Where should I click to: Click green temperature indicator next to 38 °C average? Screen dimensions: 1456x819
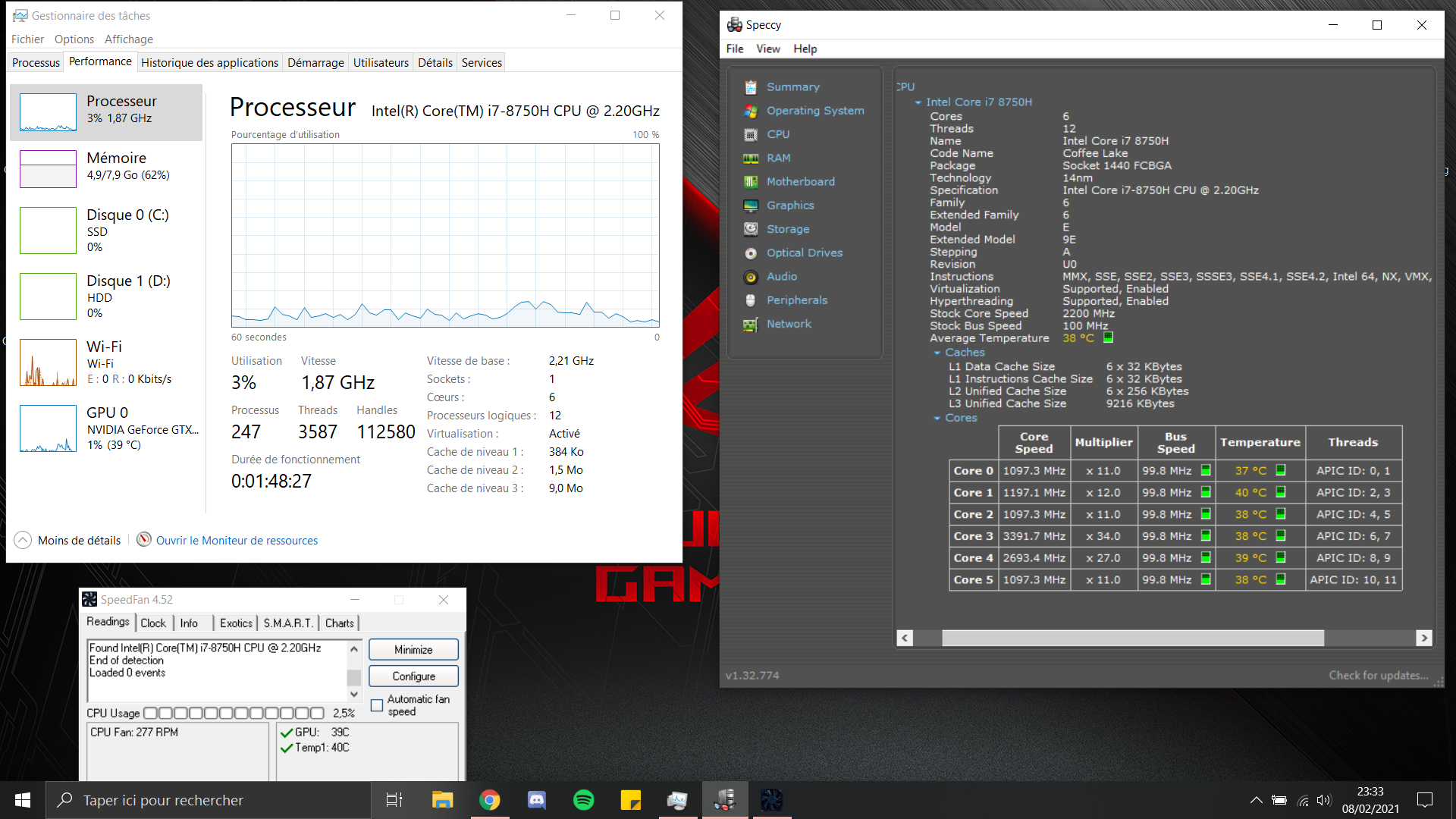(1108, 337)
